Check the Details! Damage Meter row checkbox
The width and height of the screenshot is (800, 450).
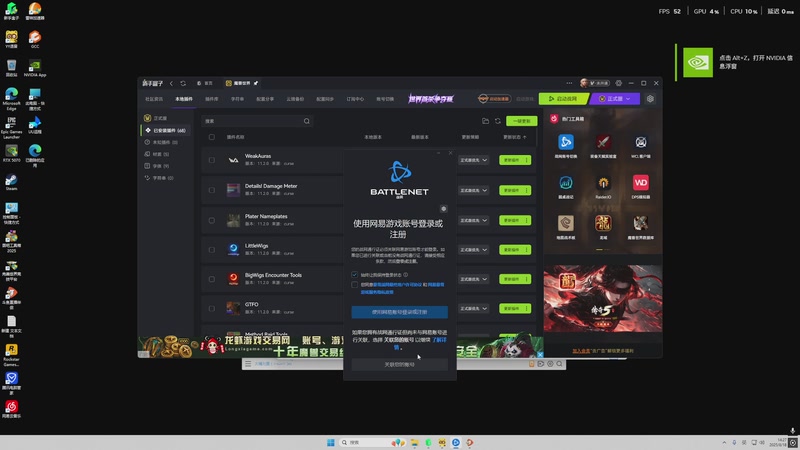(x=212, y=190)
